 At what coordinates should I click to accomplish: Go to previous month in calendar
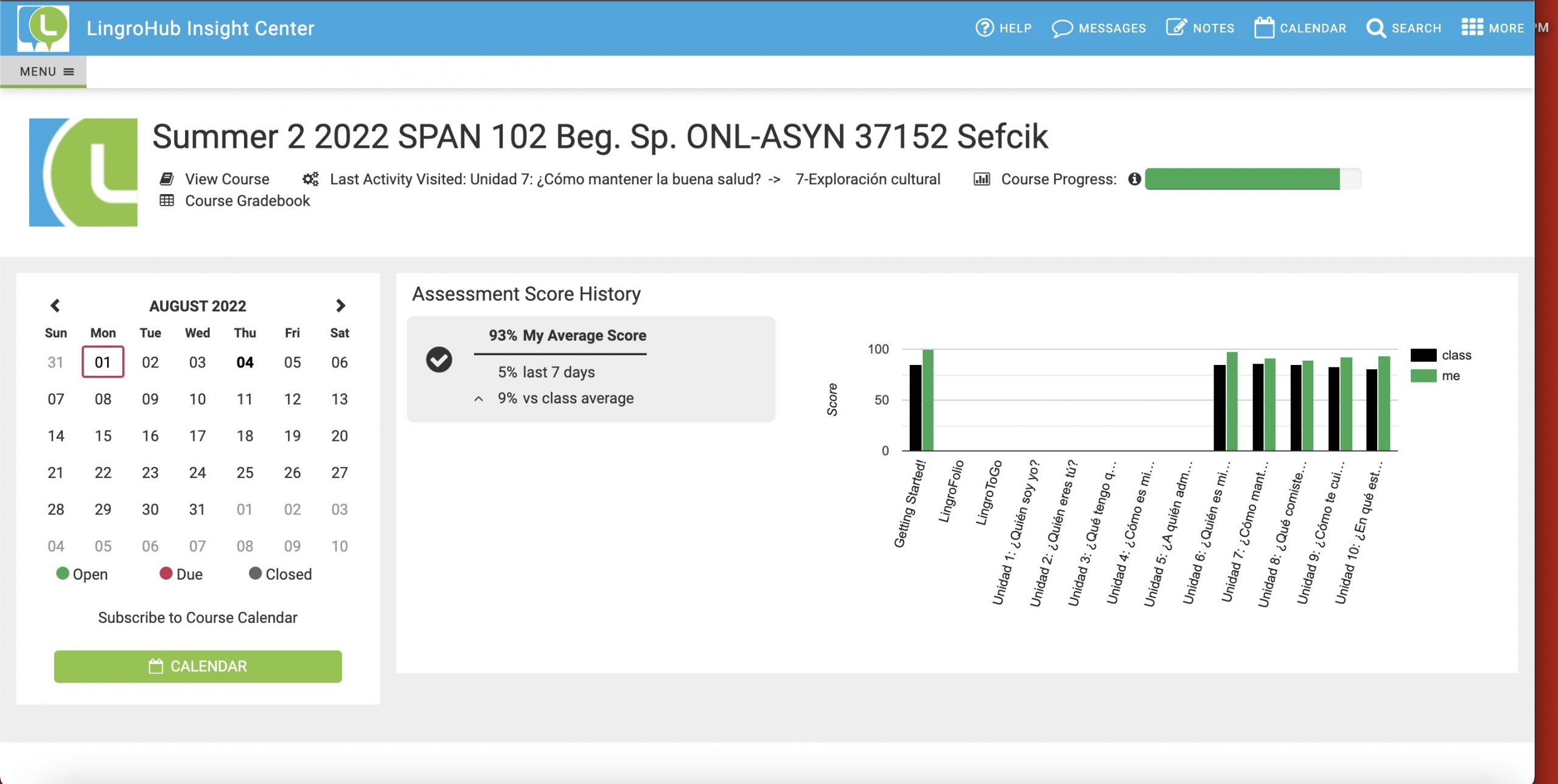point(55,305)
